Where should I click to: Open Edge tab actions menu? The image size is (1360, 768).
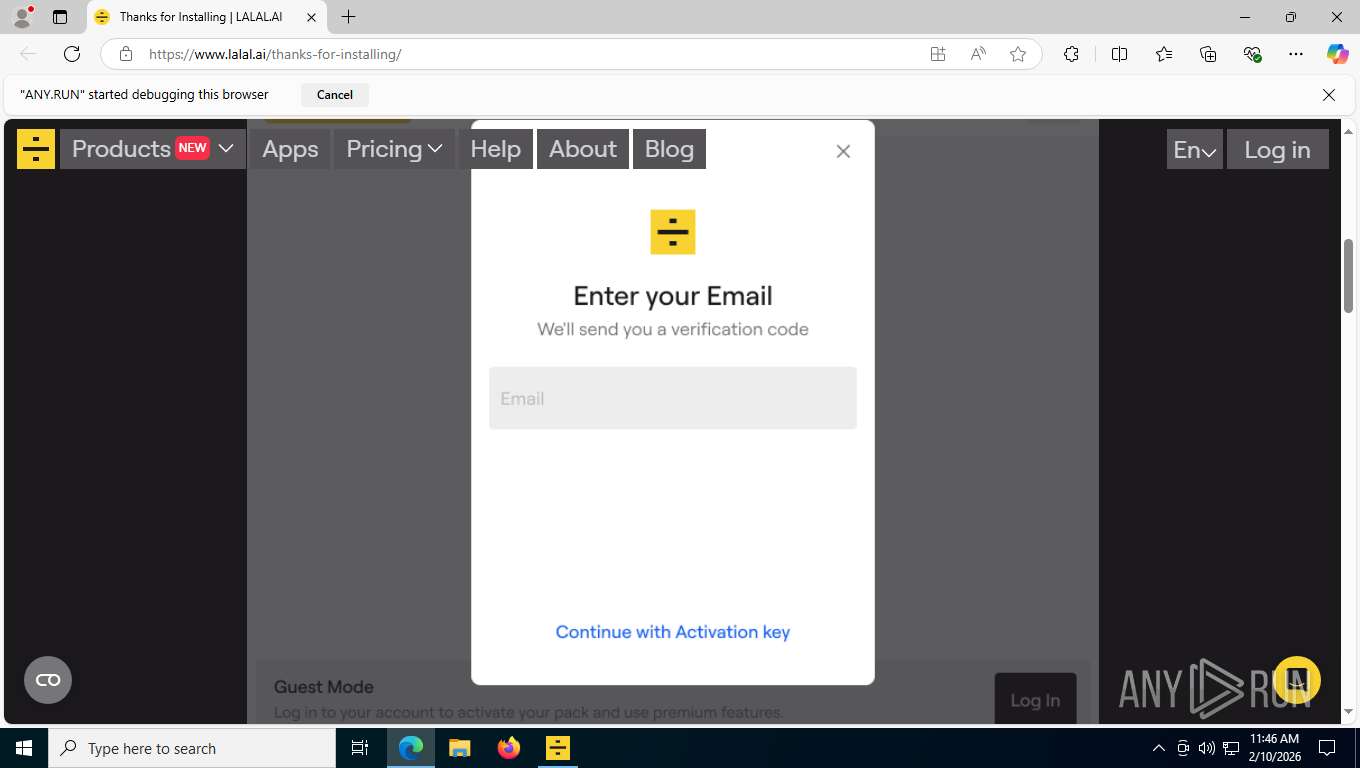60,17
